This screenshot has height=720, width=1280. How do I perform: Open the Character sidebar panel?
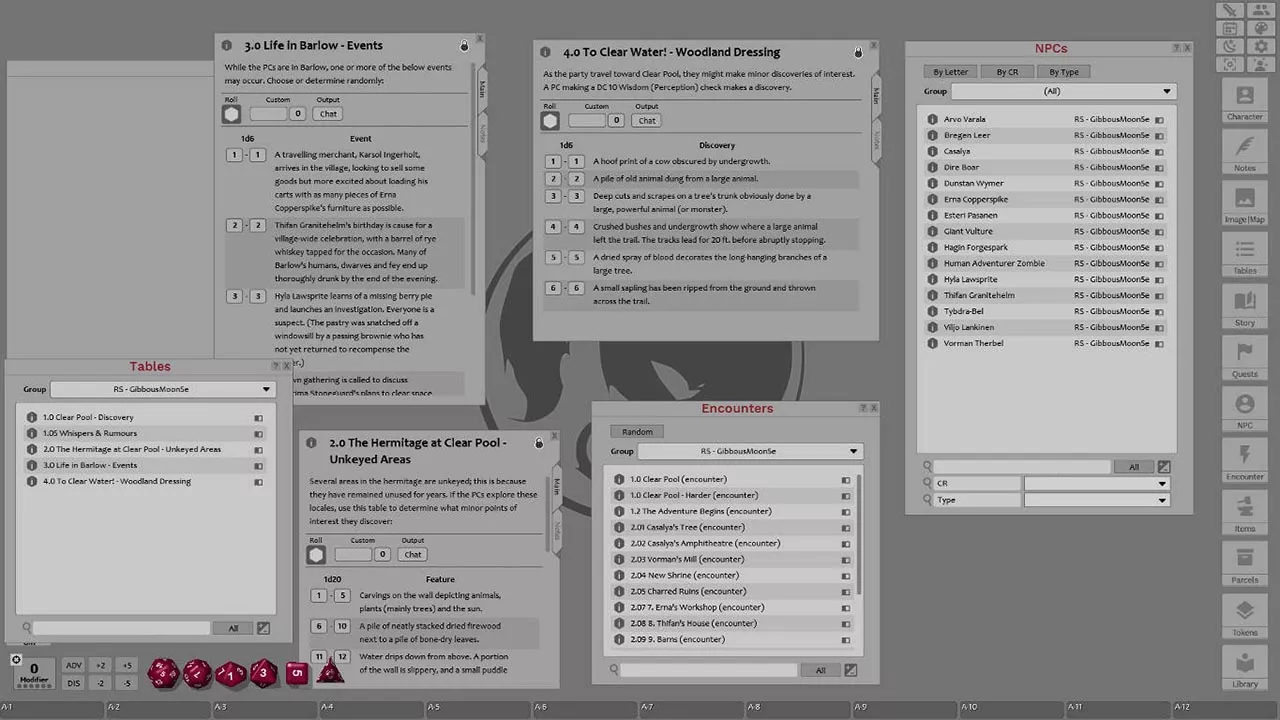(x=1244, y=102)
